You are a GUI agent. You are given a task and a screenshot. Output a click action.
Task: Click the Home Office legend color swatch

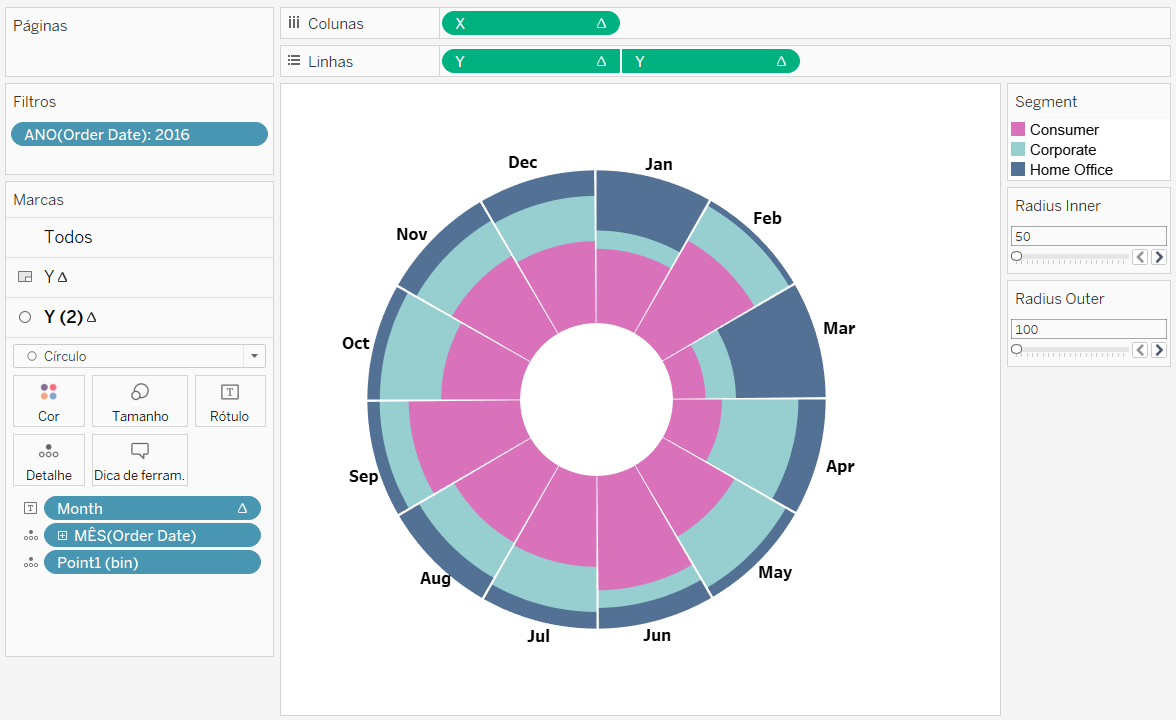click(1018, 170)
